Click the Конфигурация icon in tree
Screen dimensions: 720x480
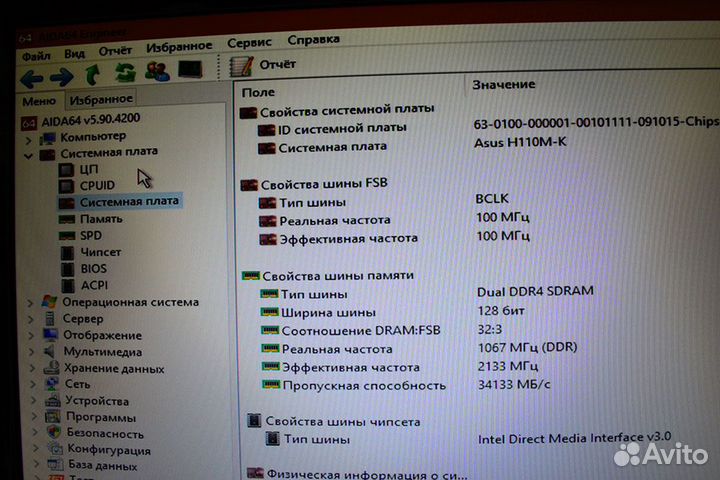click(x=55, y=448)
